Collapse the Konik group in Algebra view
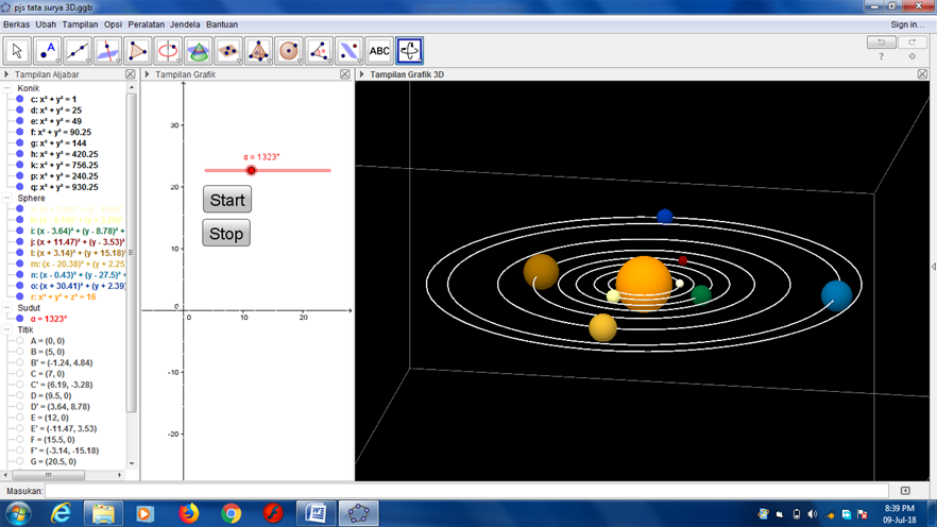This screenshot has height=527, width=937. [x=8, y=88]
